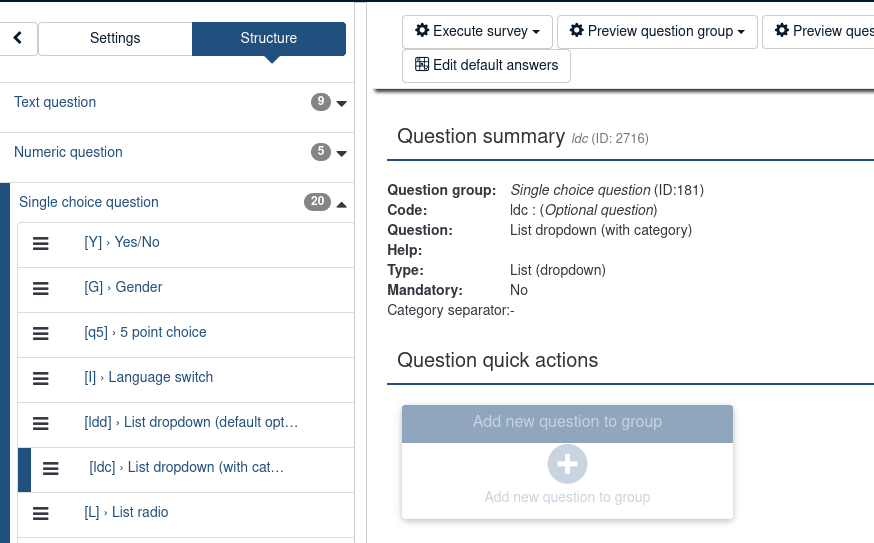
Task: Switch to the Structure tab
Action: [x=268, y=39]
